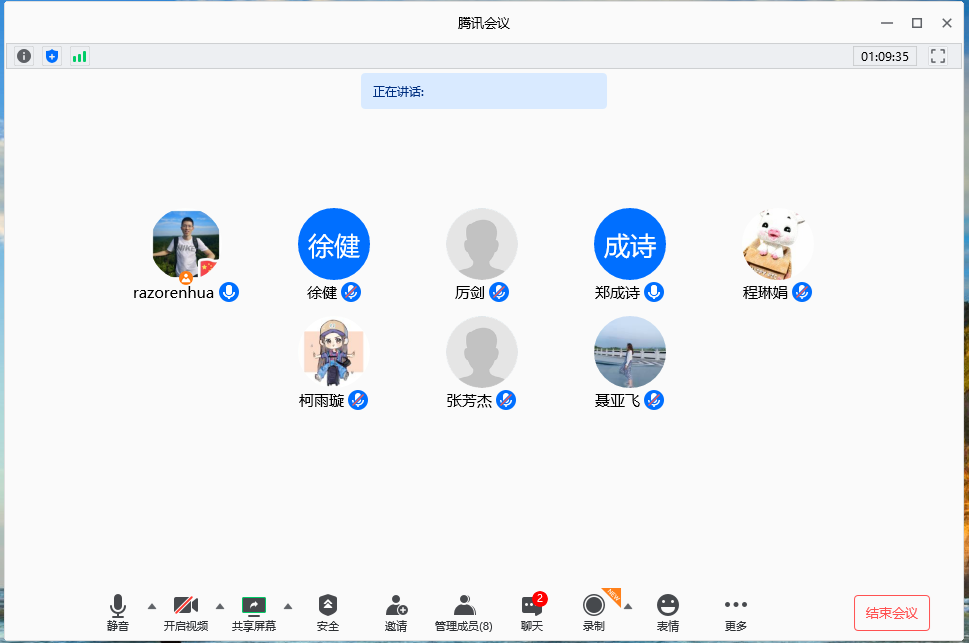Click the red 结束会议 button
The image size is (969, 643).
click(x=892, y=612)
